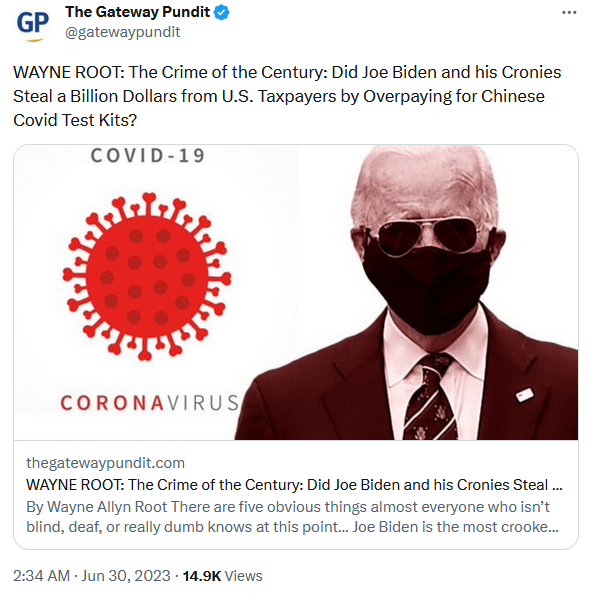
Task: Click the striped tie in the photo
Action: tap(431, 397)
